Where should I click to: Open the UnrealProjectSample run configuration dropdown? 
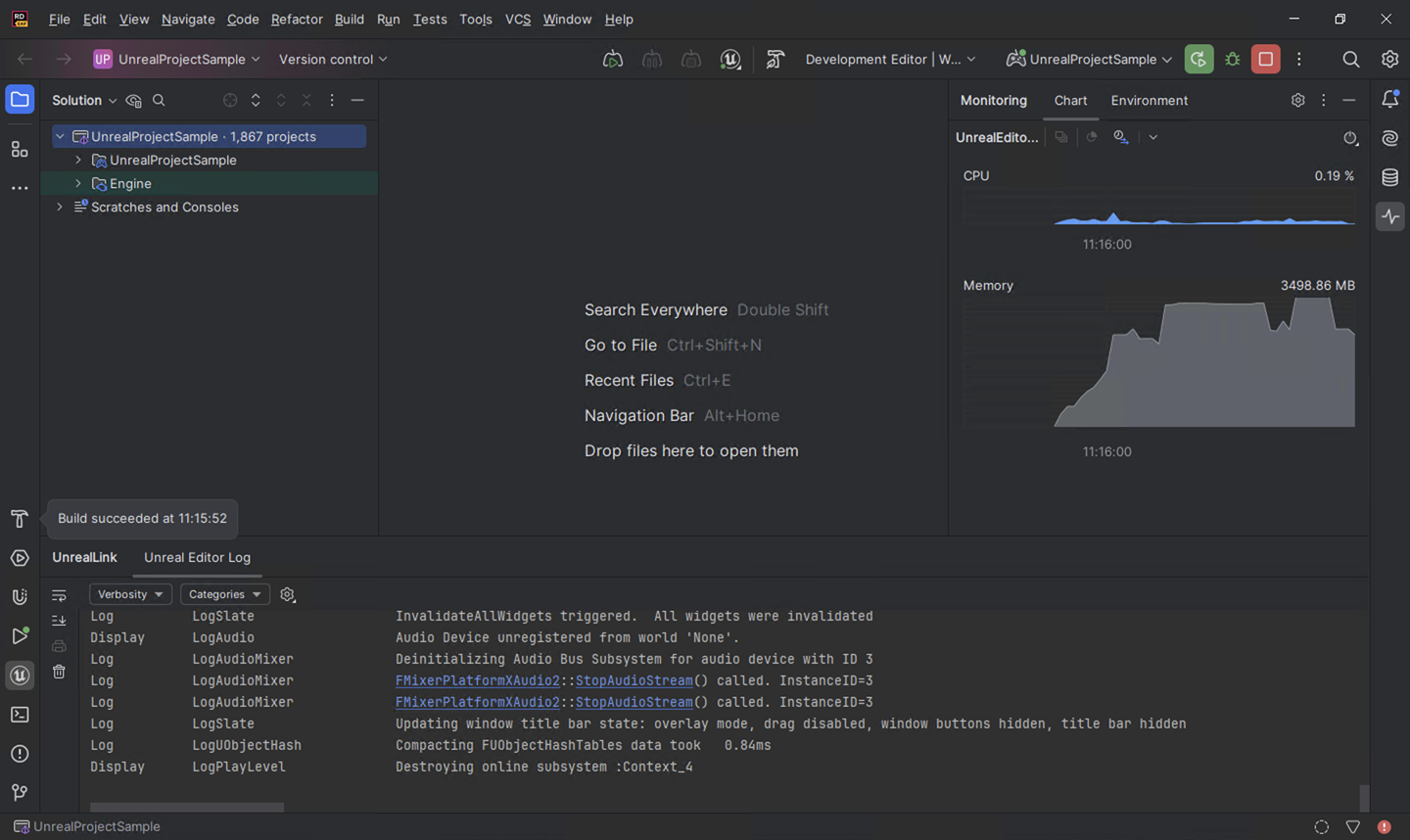1089,60
